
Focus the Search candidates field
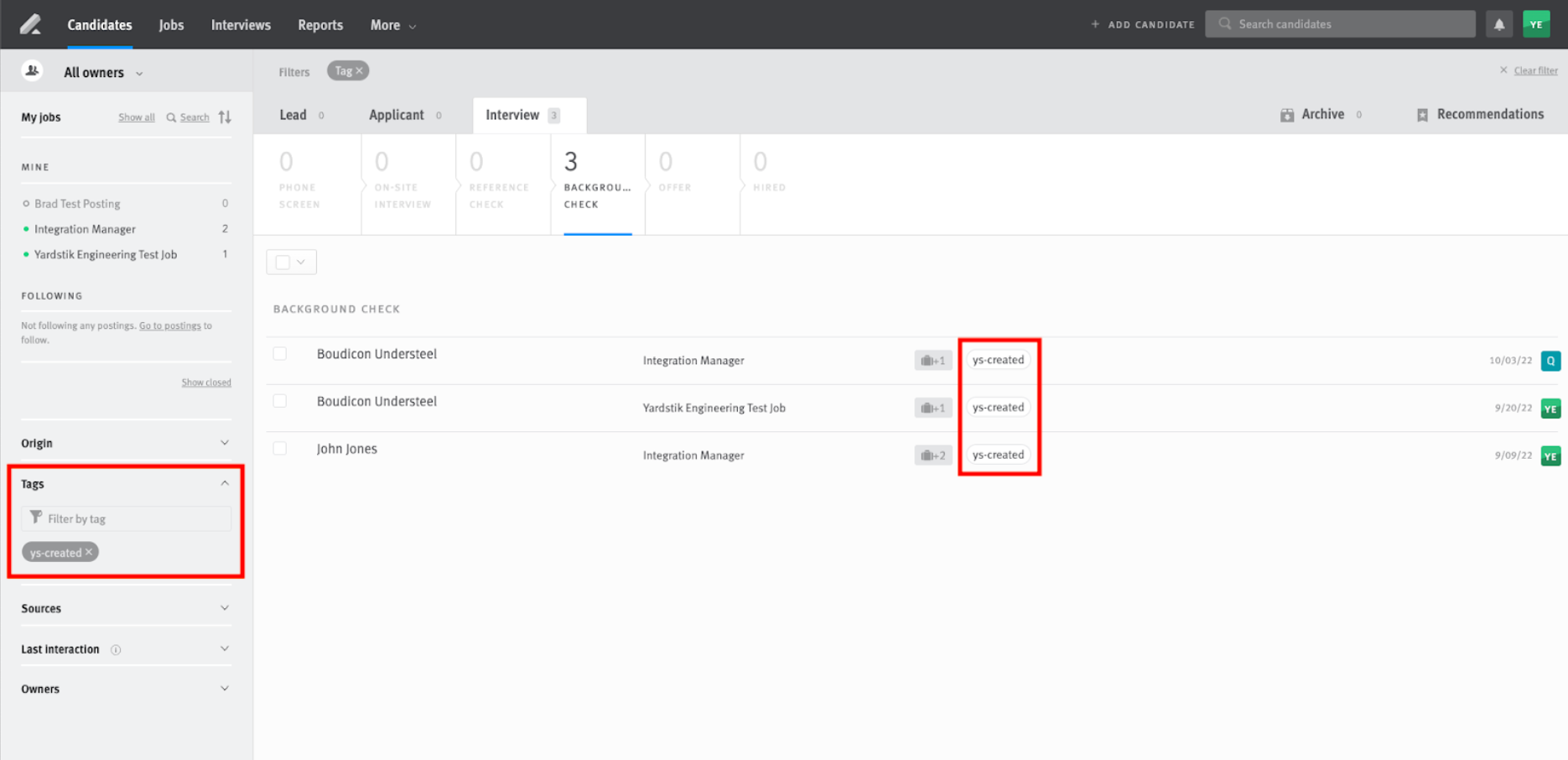click(x=1340, y=24)
